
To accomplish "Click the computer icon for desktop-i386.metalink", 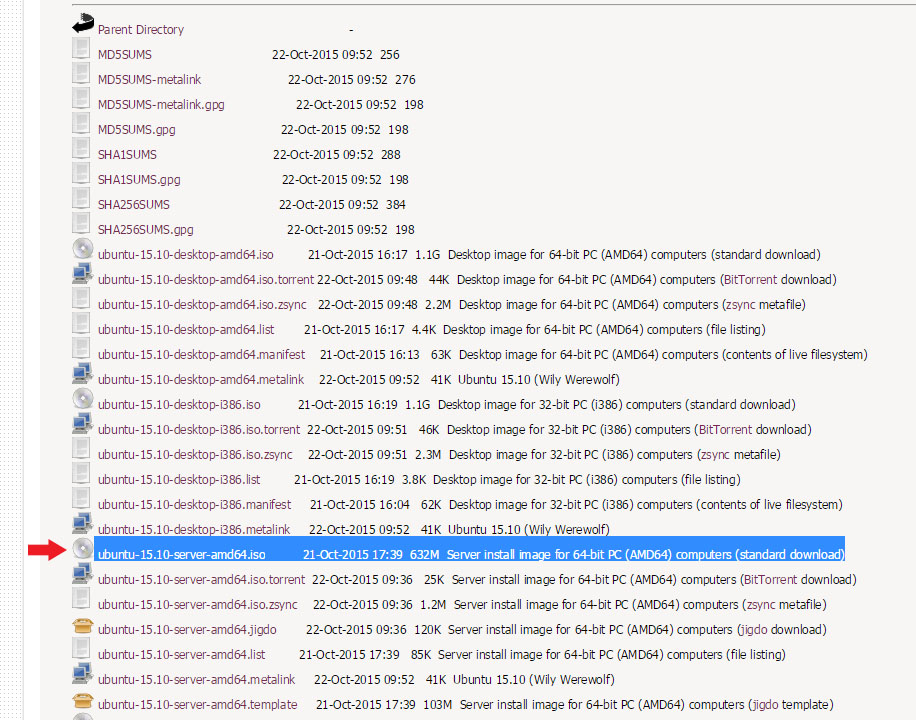I will click(83, 524).
